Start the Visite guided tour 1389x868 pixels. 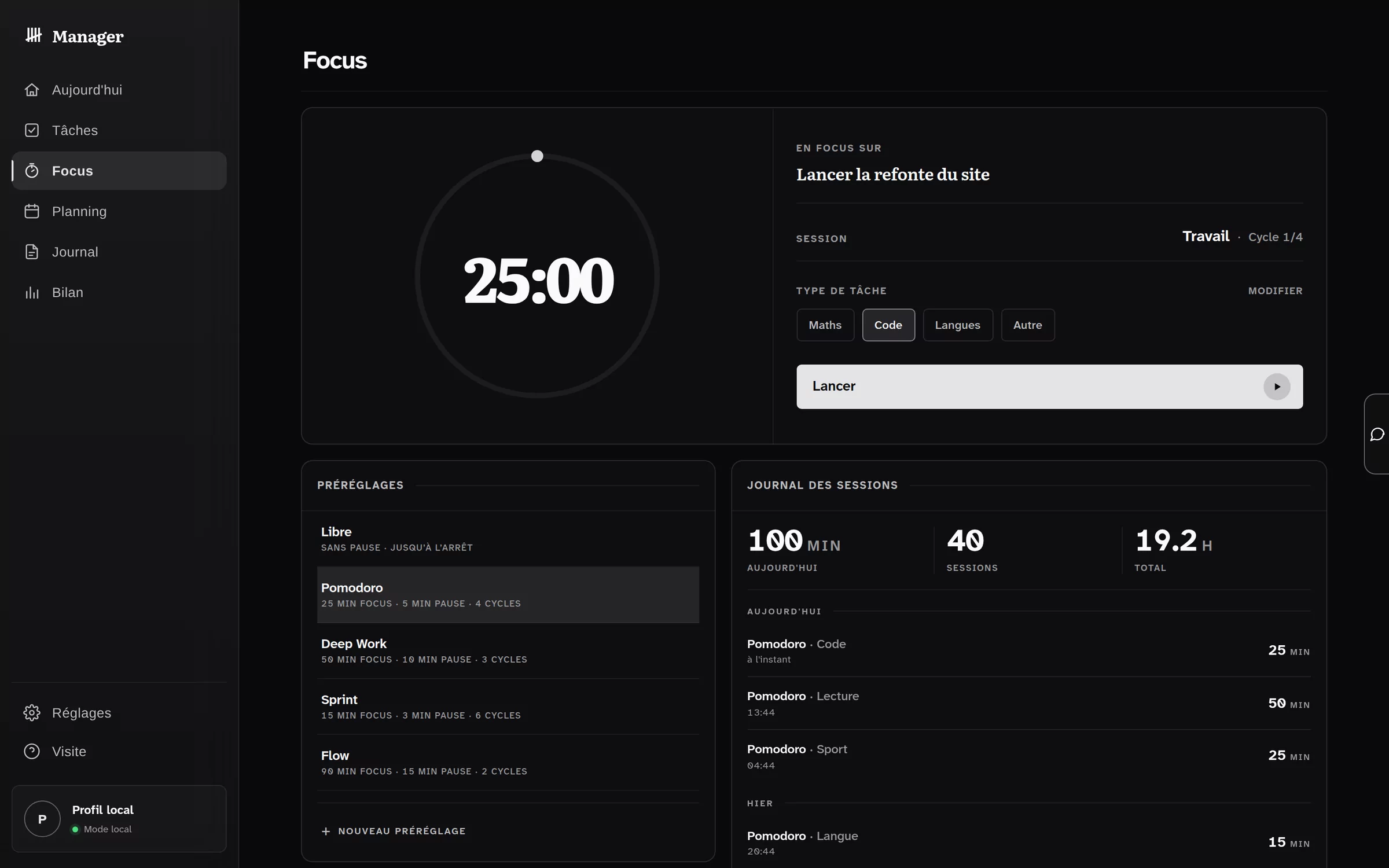click(119, 751)
